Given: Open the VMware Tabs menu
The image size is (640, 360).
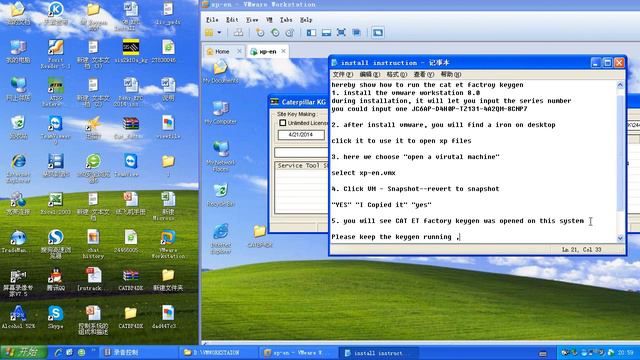Looking at the screenshot, I should 286,20.
